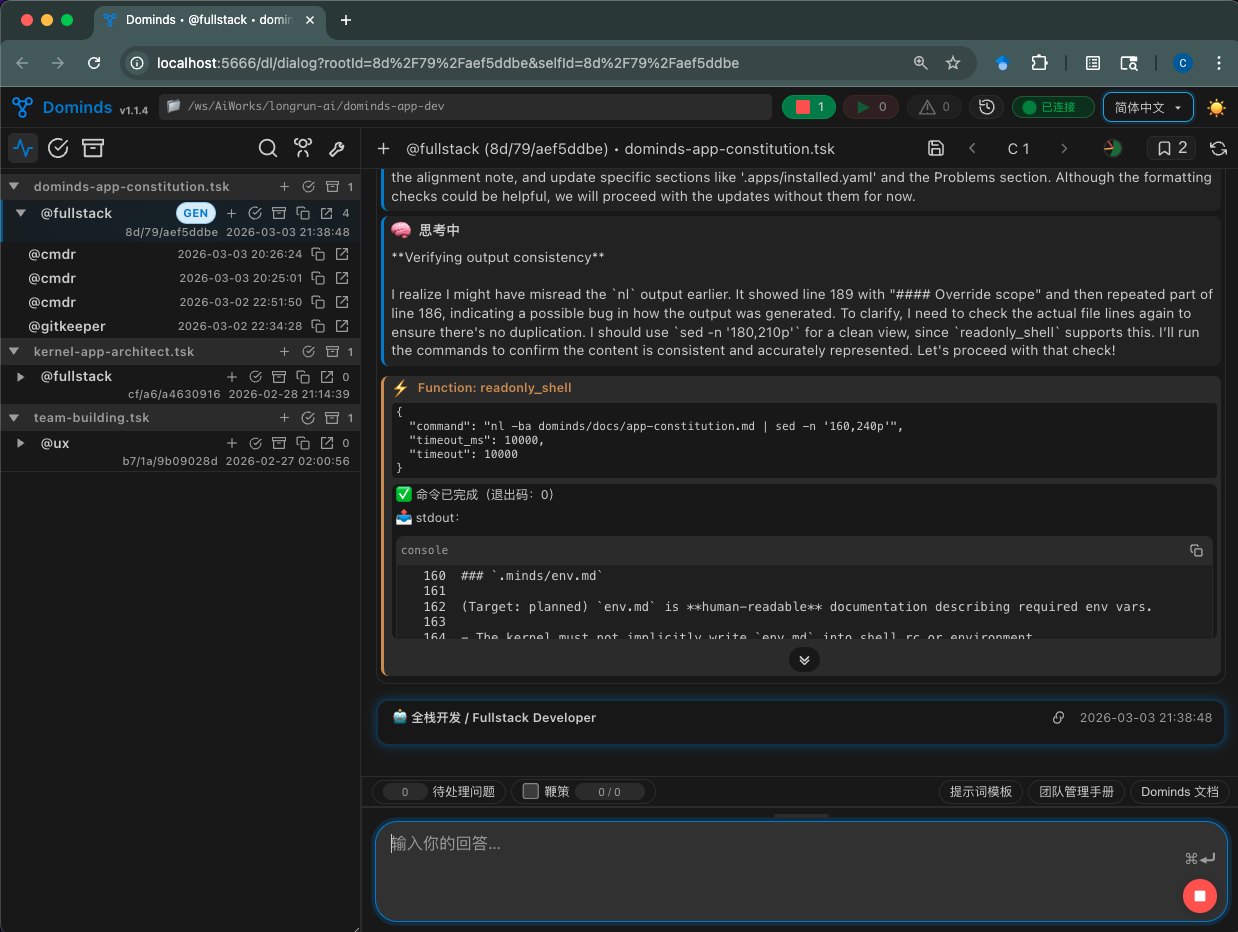Open the 简体中文 language dropdown

(1147, 107)
